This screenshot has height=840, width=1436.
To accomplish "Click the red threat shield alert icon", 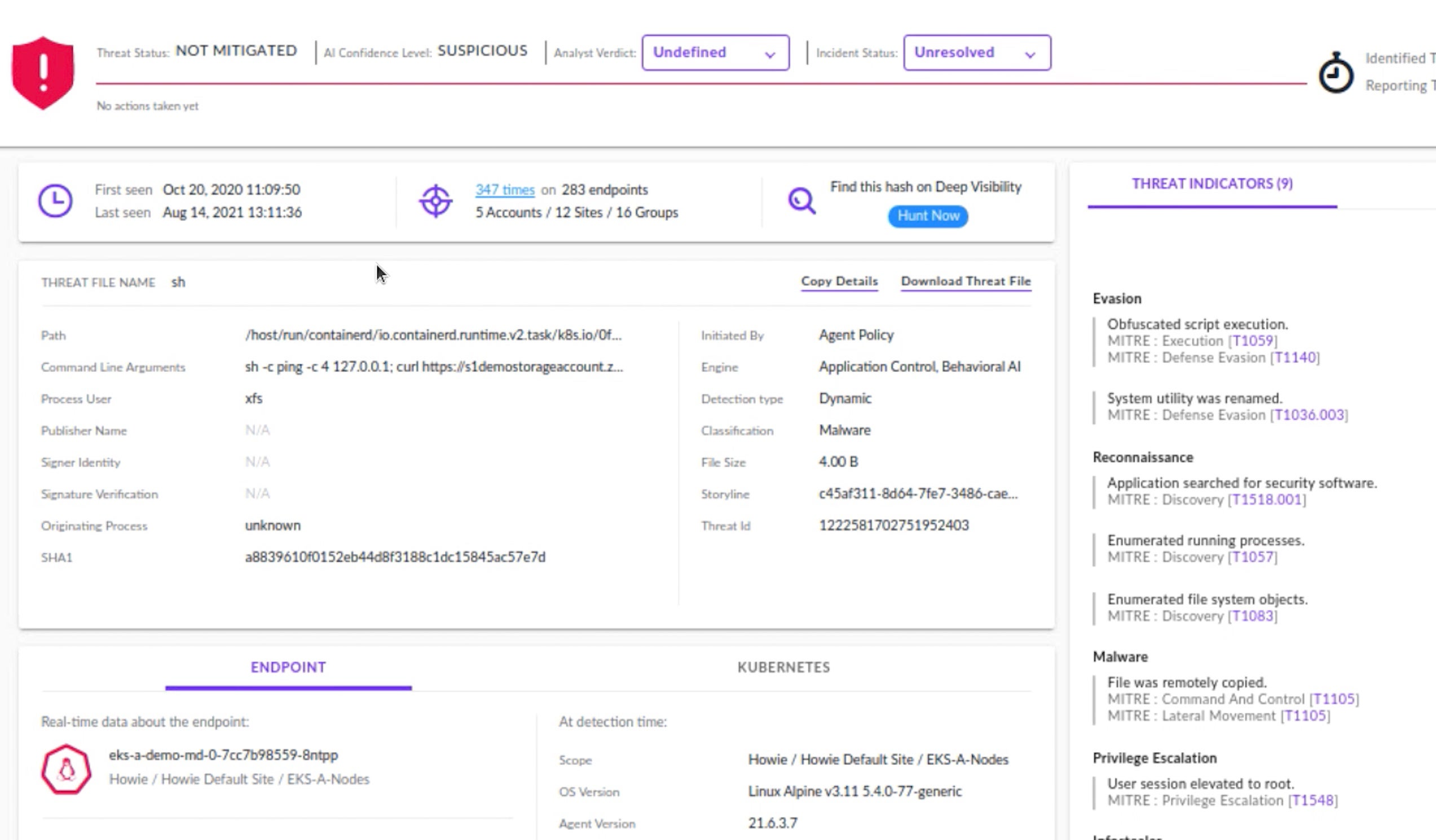I will coord(43,72).
